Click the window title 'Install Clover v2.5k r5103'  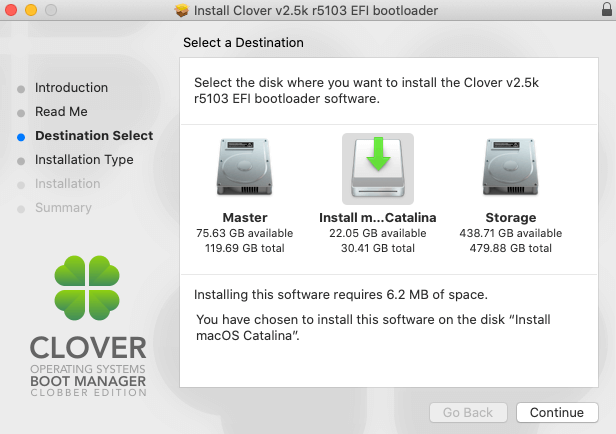pyautogui.click(x=316, y=10)
